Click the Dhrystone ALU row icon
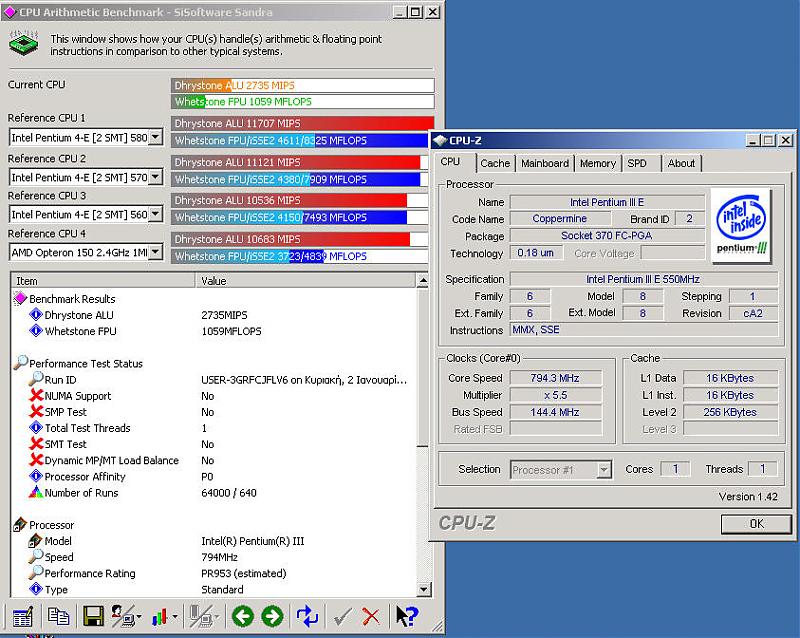This screenshot has height=638, width=800. click(x=36, y=314)
